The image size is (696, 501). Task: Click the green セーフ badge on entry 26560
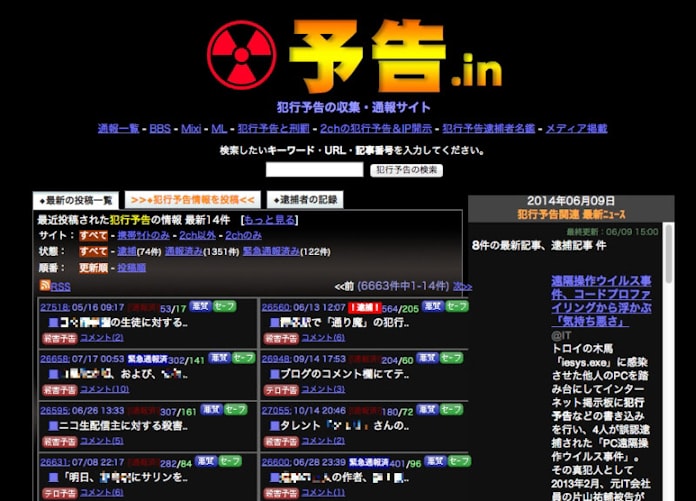(x=457, y=306)
